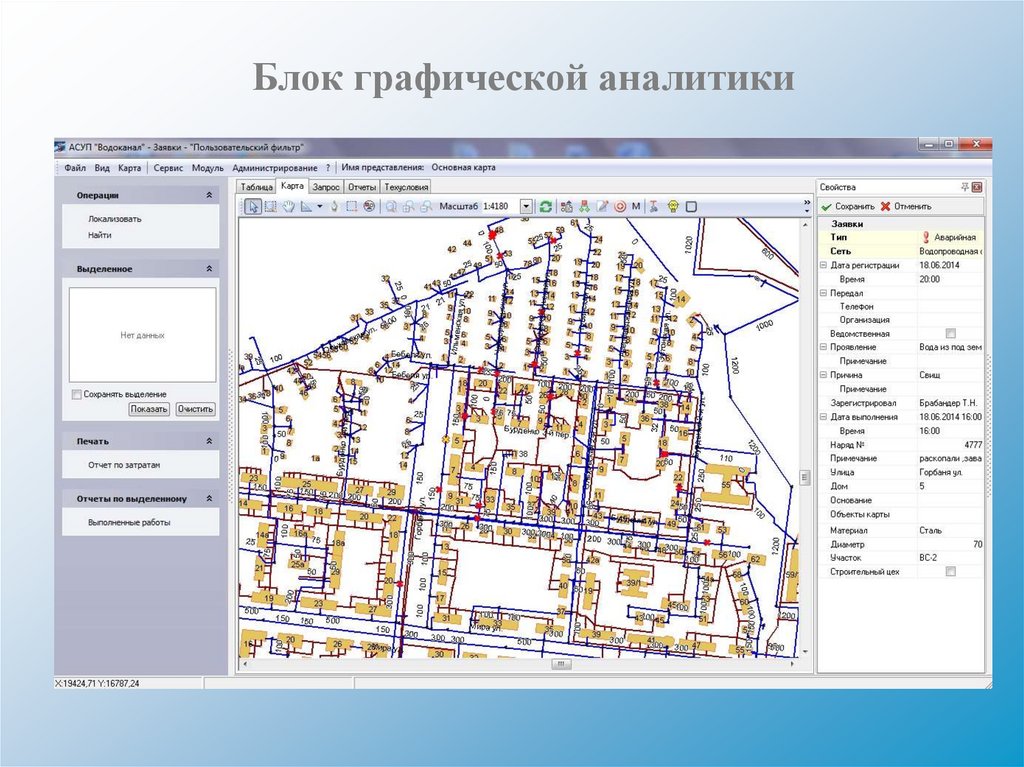Click Сохранить in the properties panel
The image size is (1024, 767).
tap(848, 206)
